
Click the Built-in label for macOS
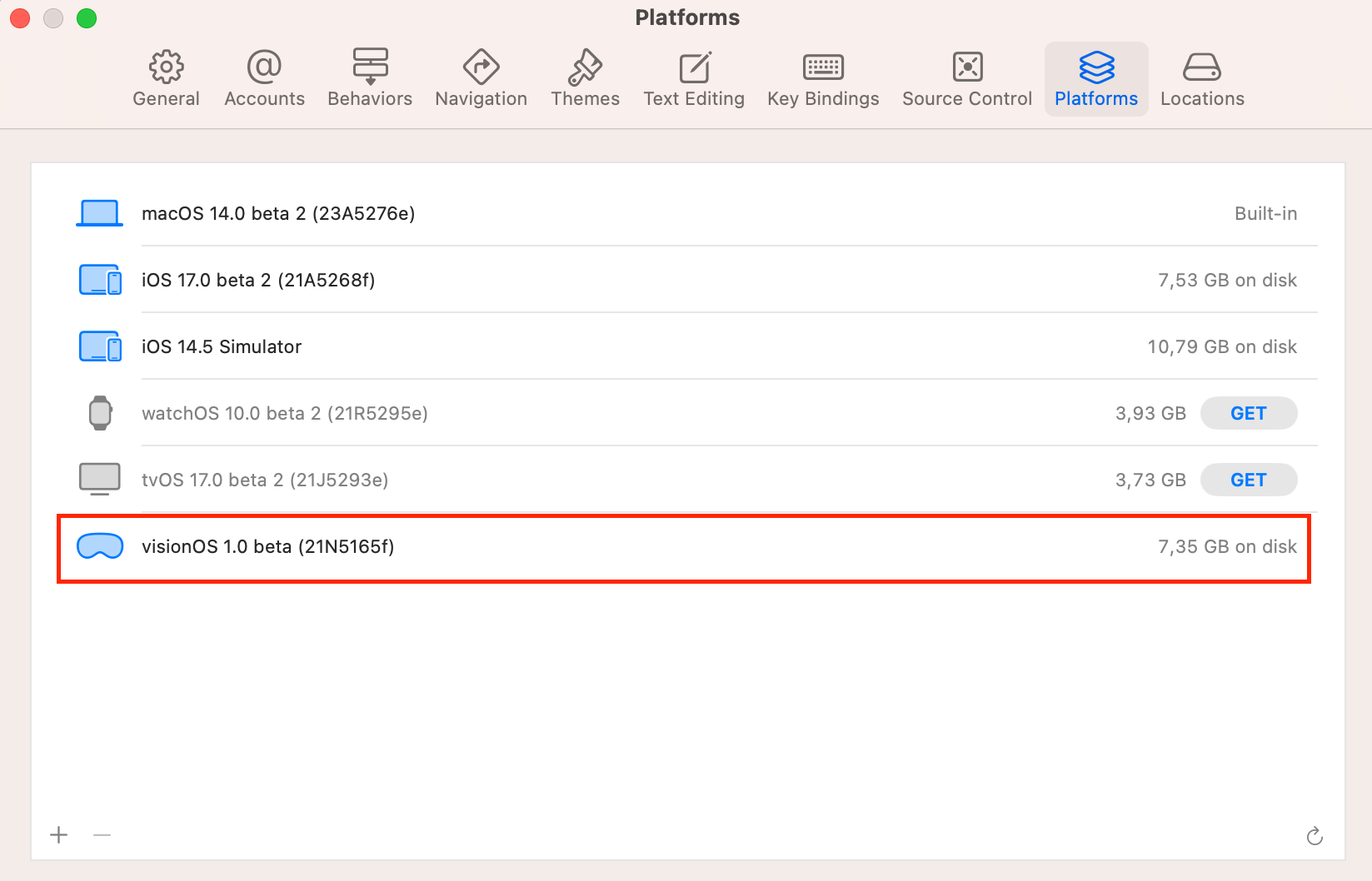(1265, 213)
